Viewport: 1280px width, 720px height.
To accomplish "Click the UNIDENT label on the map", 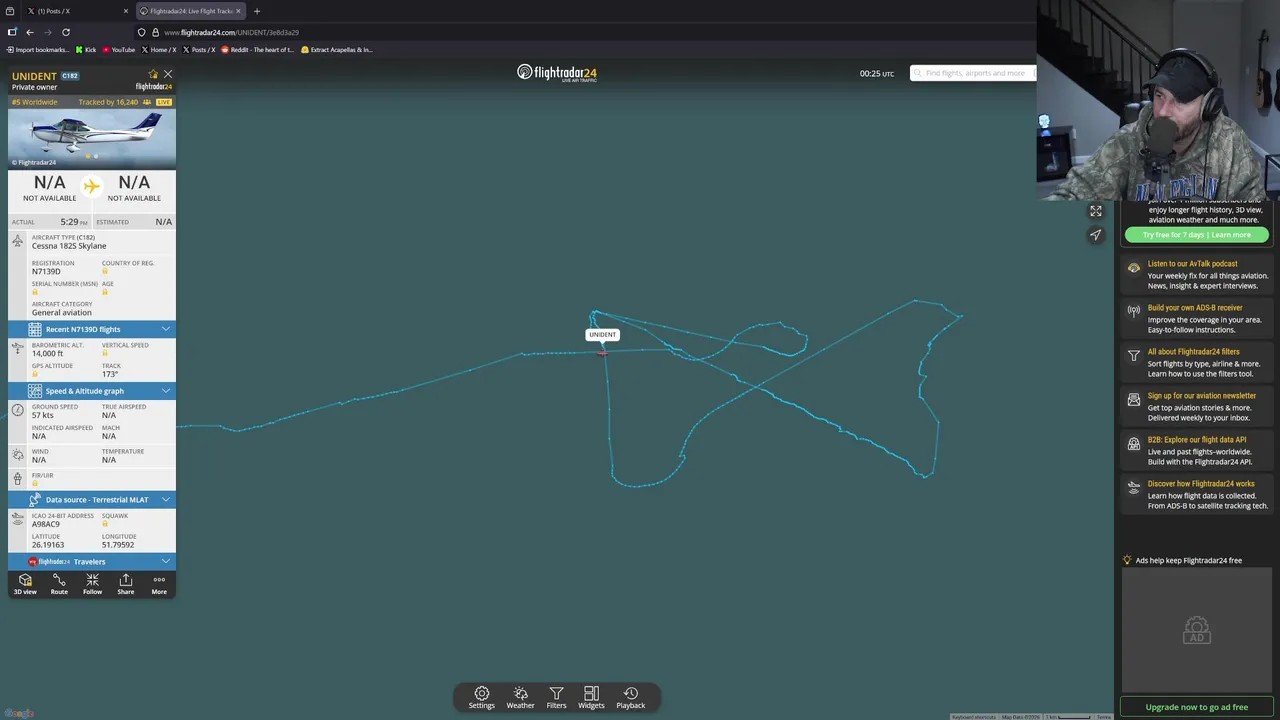I will click(x=602, y=335).
